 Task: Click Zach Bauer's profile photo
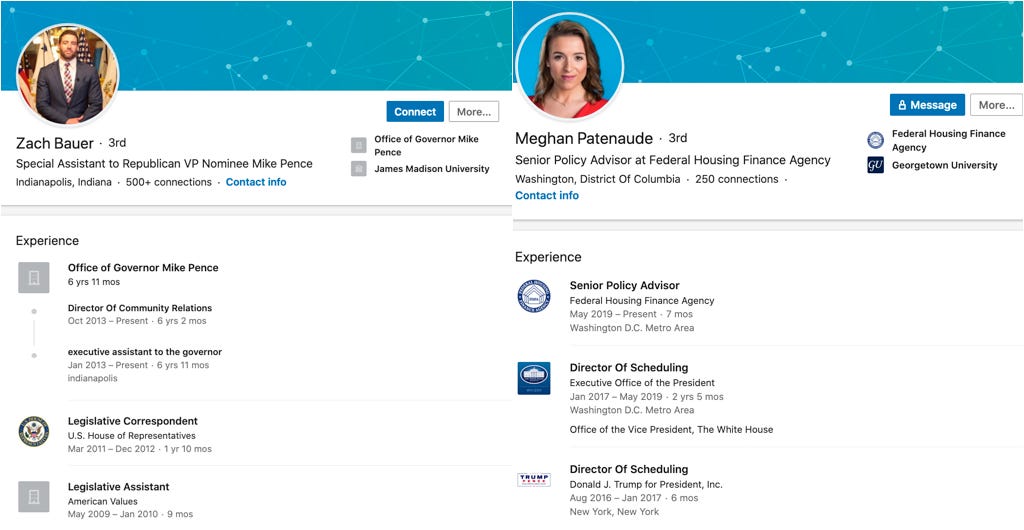point(68,75)
